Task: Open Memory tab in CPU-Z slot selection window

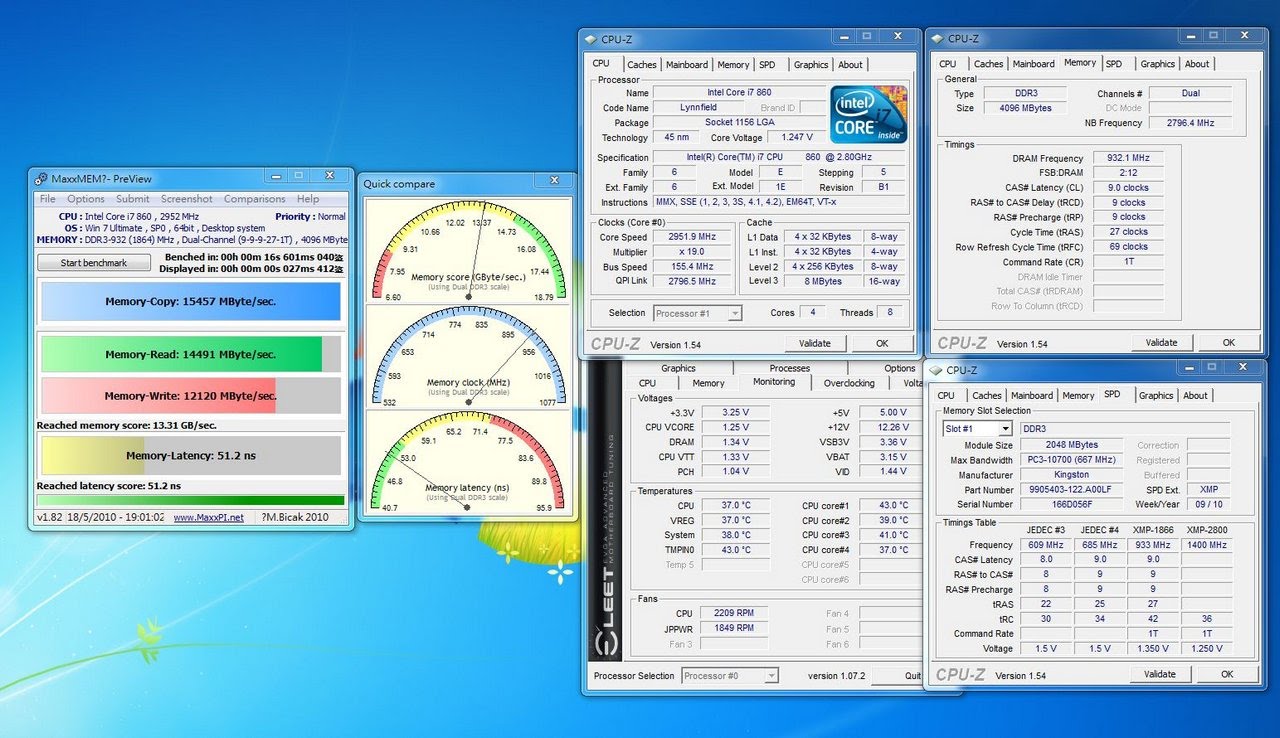Action: [x=1078, y=395]
